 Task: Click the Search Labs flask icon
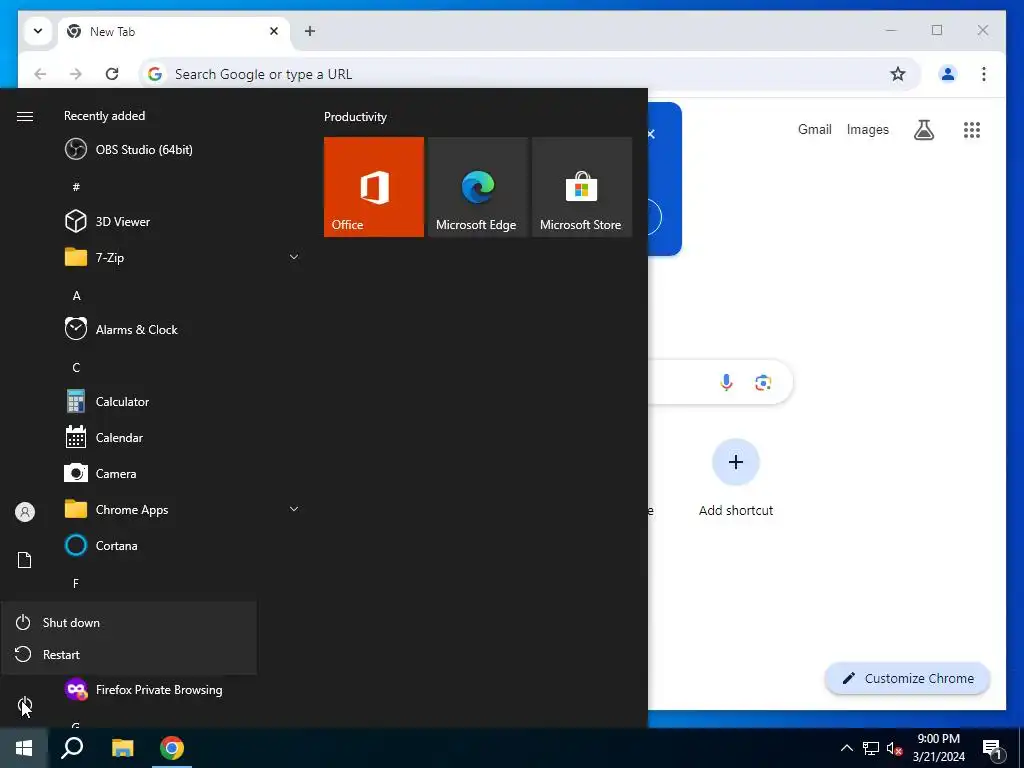coord(923,129)
